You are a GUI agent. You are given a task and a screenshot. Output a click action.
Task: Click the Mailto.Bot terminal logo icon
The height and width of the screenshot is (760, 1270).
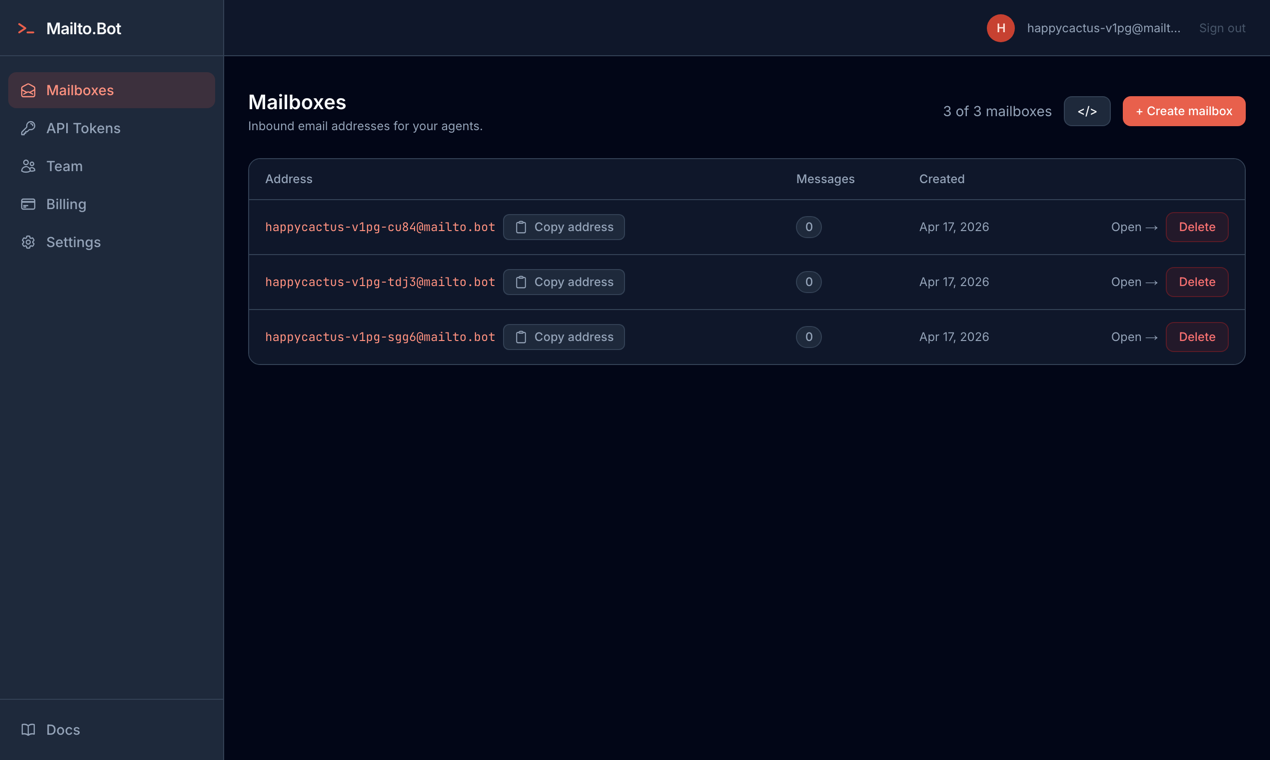click(26, 28)
